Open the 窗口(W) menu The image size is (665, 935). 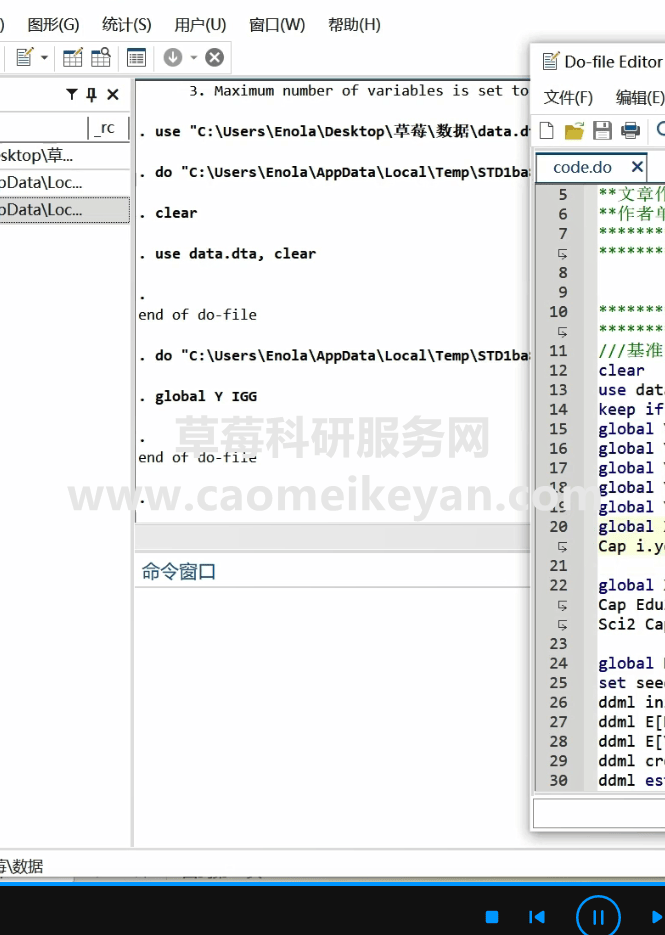[x=277, y=24]
